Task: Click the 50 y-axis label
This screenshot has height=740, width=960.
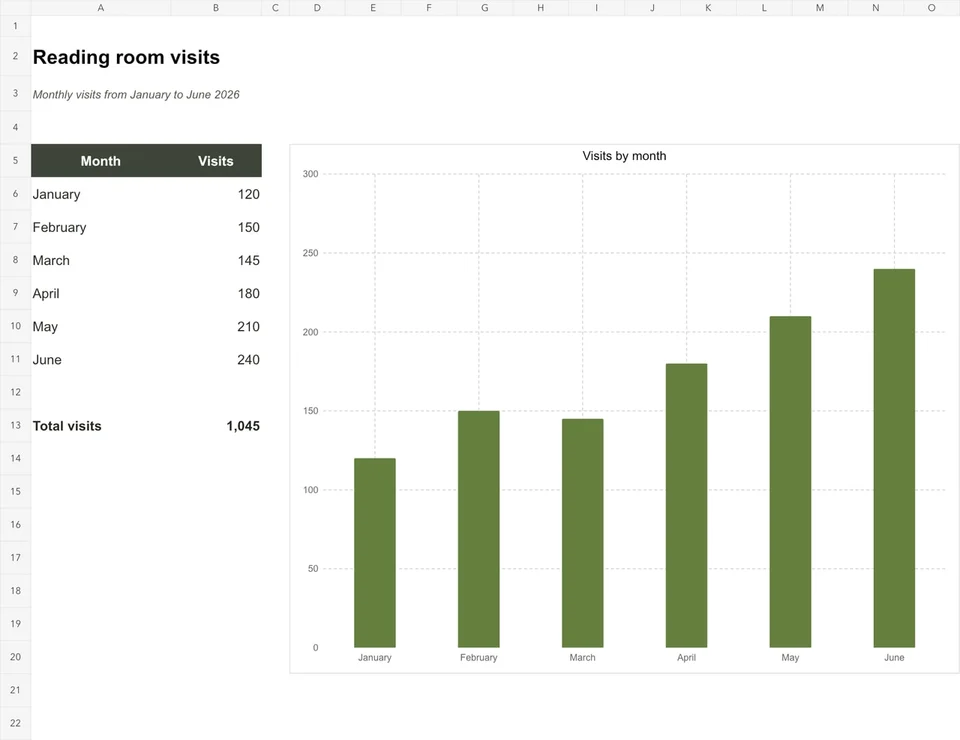Action: click(313, 569)
